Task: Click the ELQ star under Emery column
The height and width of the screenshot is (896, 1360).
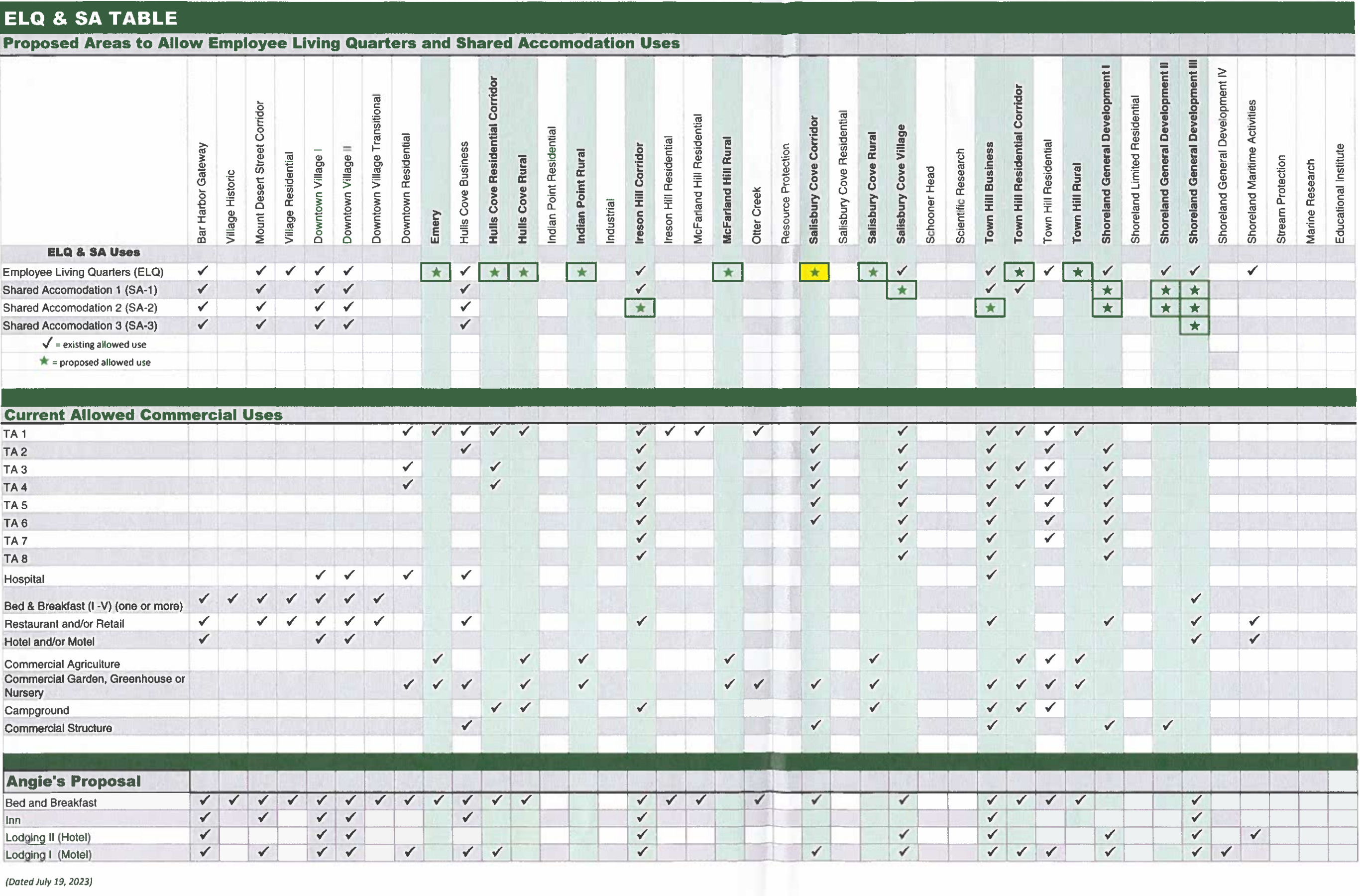Action: pyautogui.click(x=436, y=272)
